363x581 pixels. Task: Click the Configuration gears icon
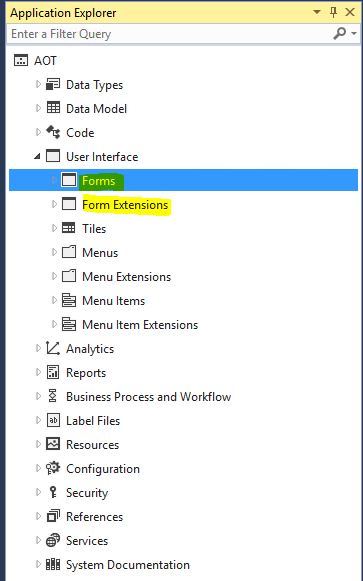tap(53, 468)
